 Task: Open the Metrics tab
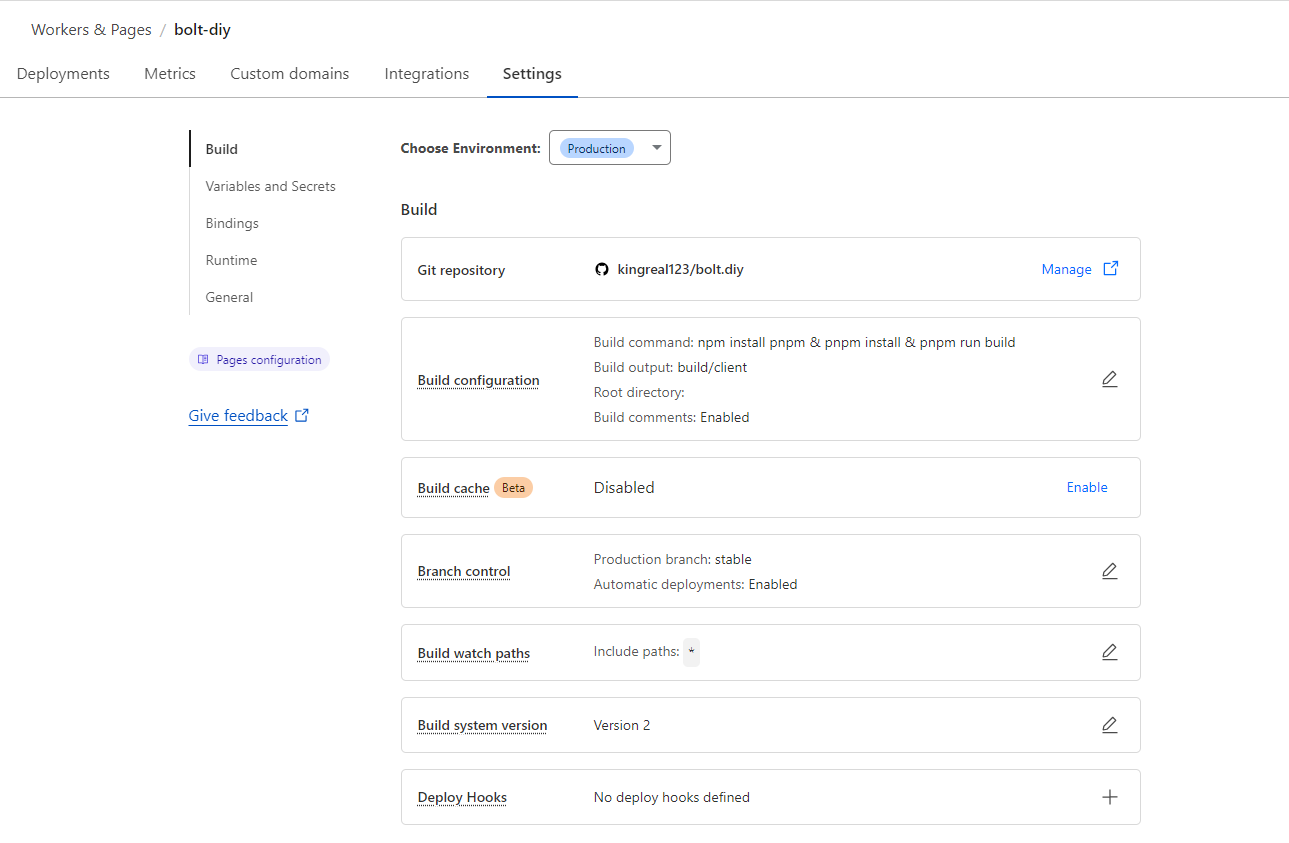(170, 74)
